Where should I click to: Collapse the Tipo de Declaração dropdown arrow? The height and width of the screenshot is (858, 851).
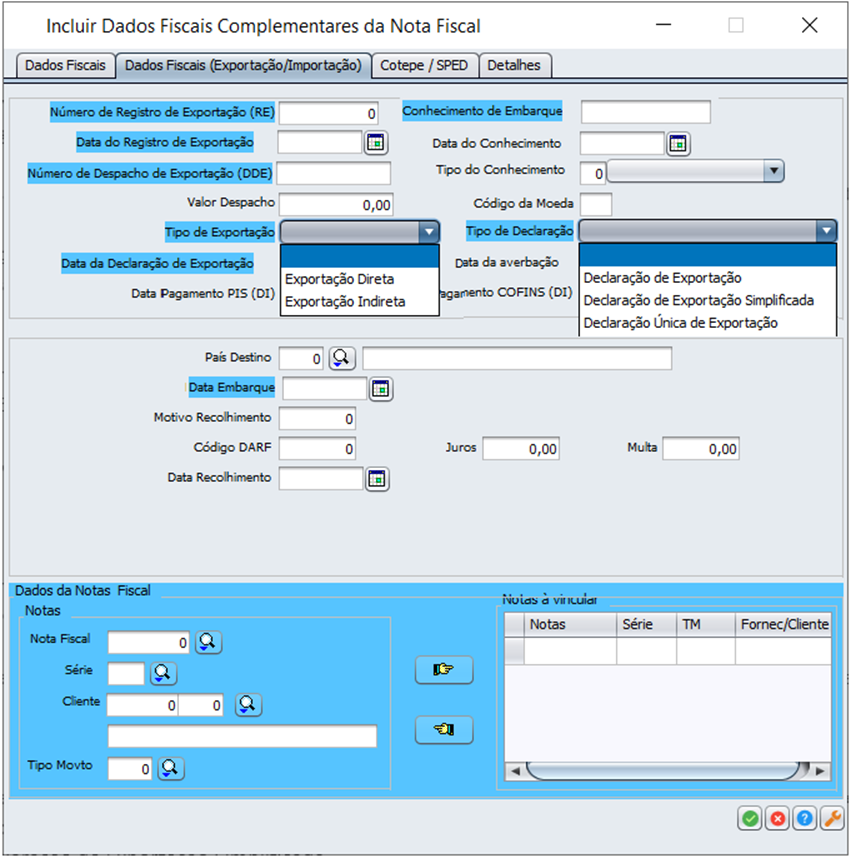pyautogui.click(x=826, y=231)
